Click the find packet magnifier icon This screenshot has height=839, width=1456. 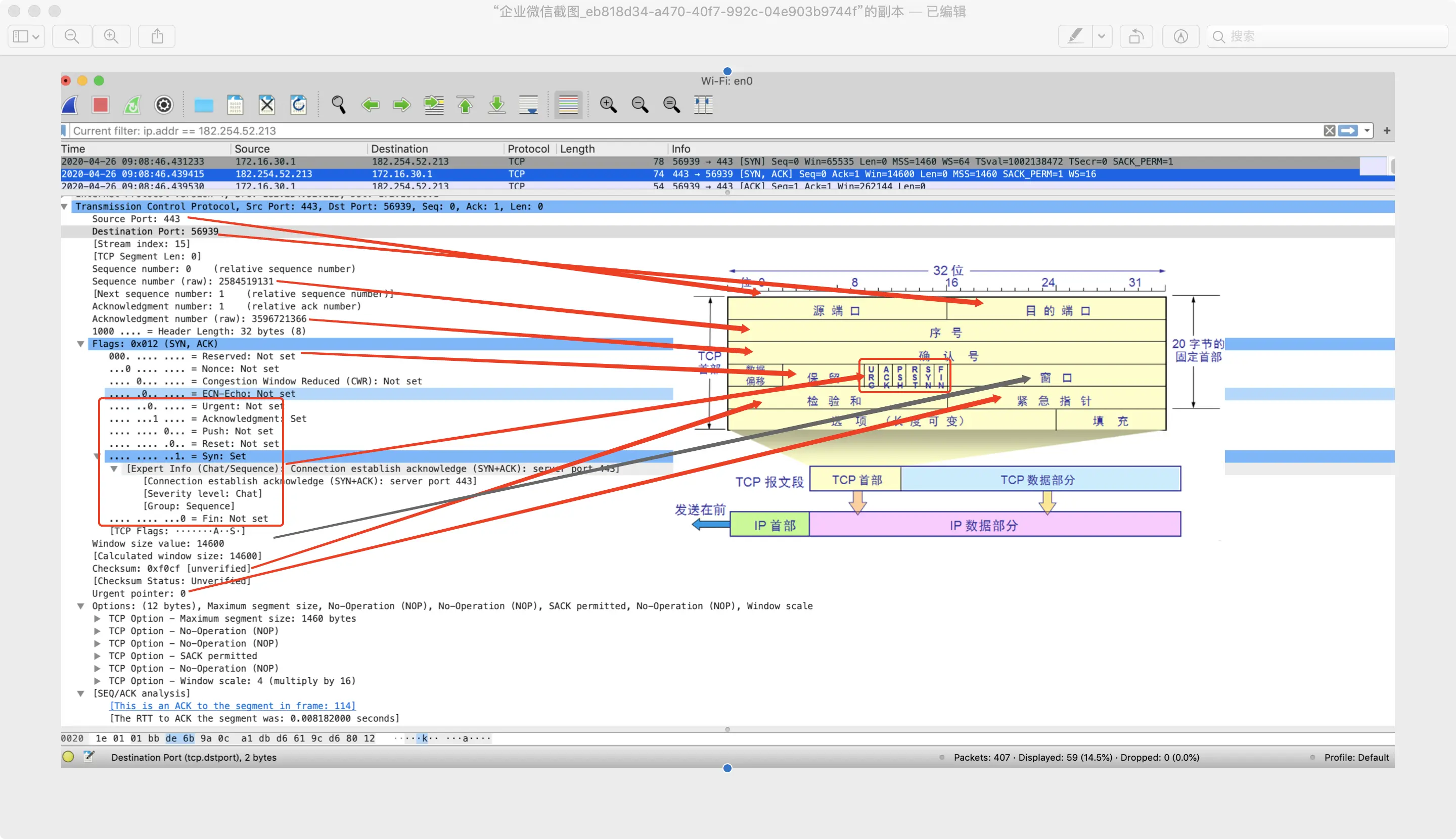coord(338,105)
